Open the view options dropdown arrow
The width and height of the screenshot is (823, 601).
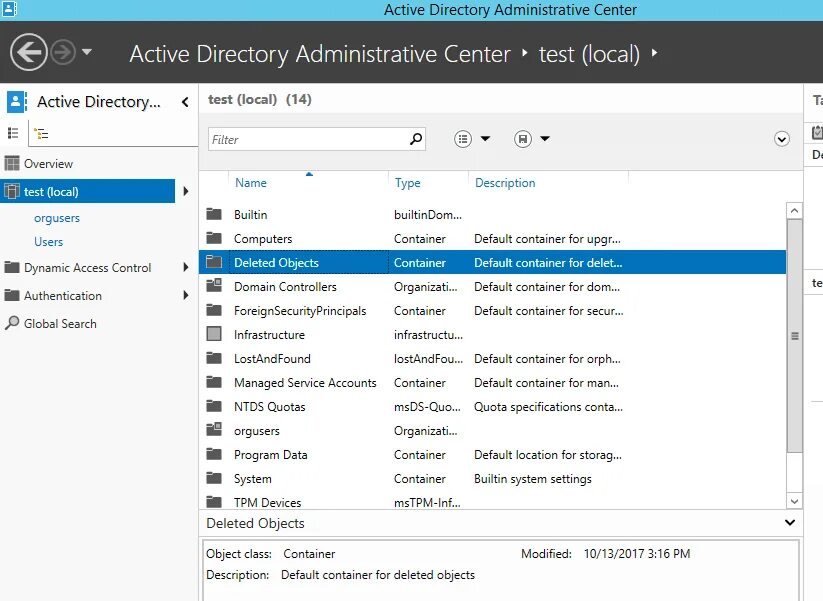coord(486,139)
